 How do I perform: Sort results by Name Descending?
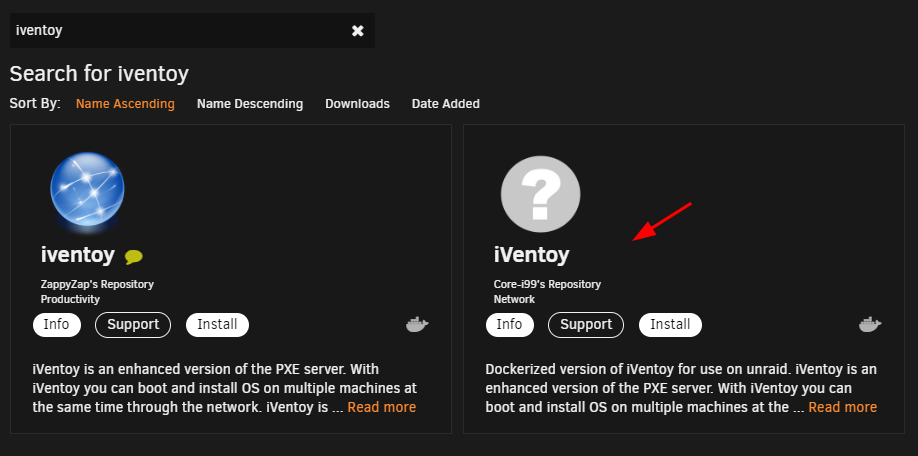point(250,104)
